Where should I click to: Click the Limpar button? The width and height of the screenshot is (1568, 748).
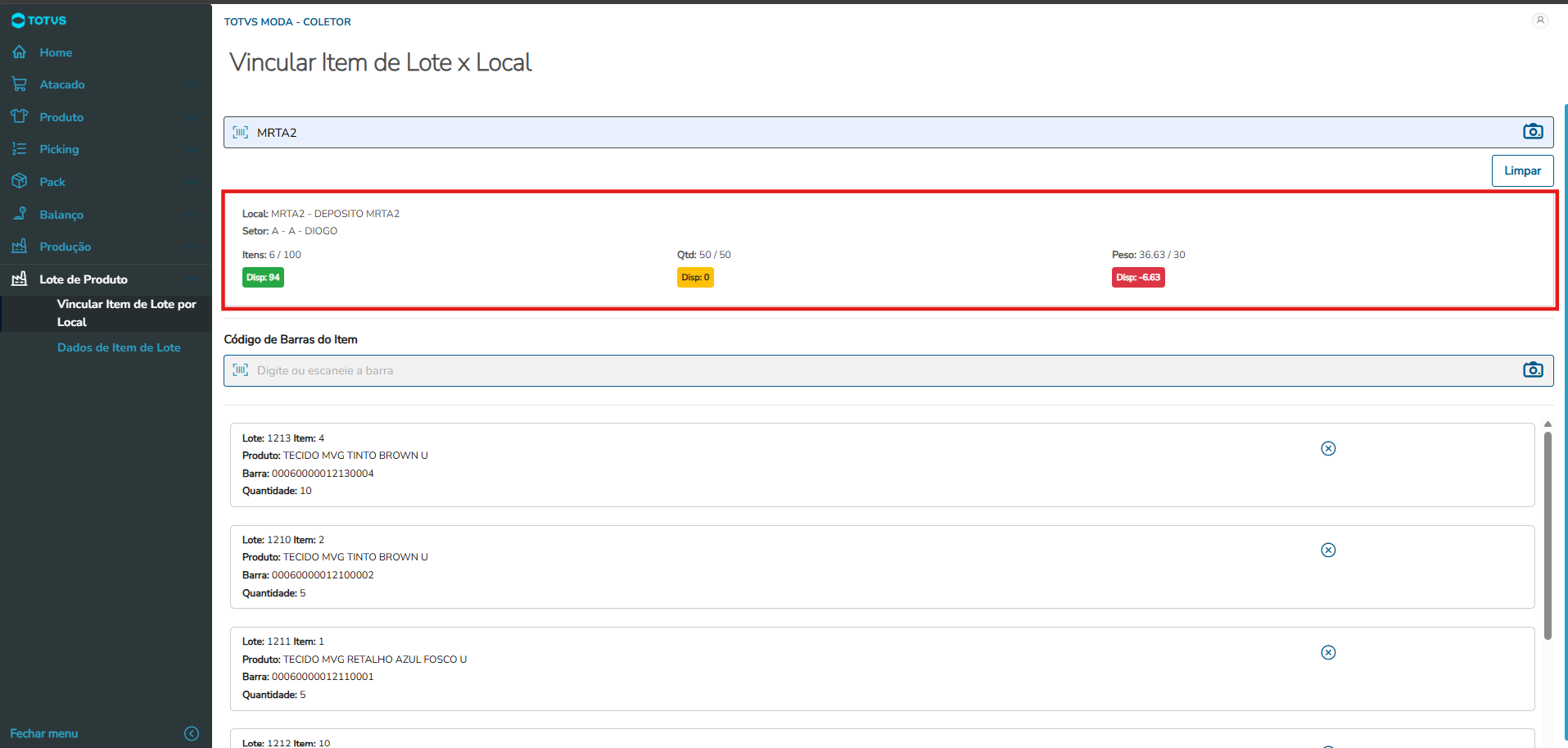click(x=1522, y=170)
